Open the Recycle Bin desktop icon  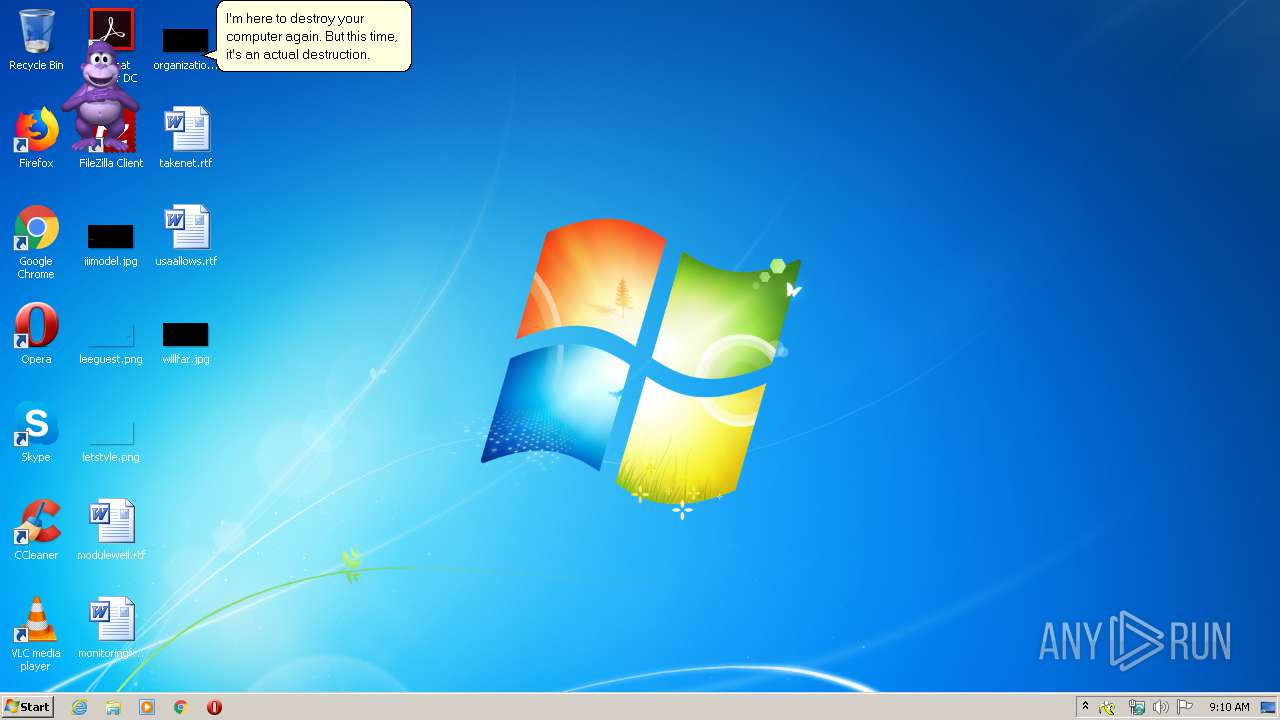[x=36, y=40]
